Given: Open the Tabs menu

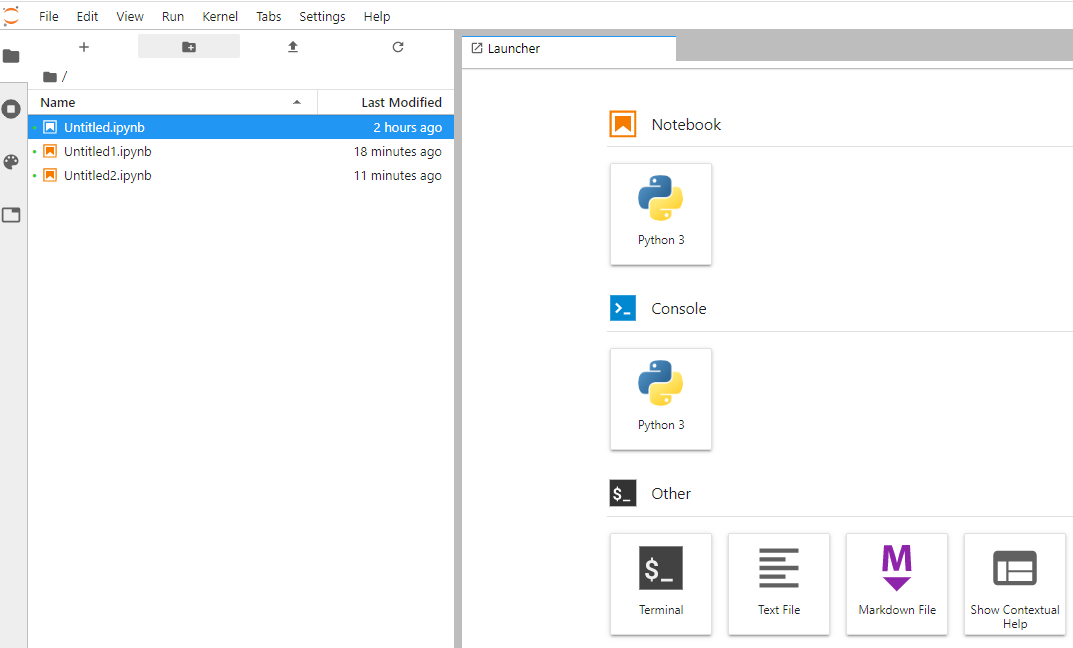Looking at the screenshot, I should coord(268,16).
